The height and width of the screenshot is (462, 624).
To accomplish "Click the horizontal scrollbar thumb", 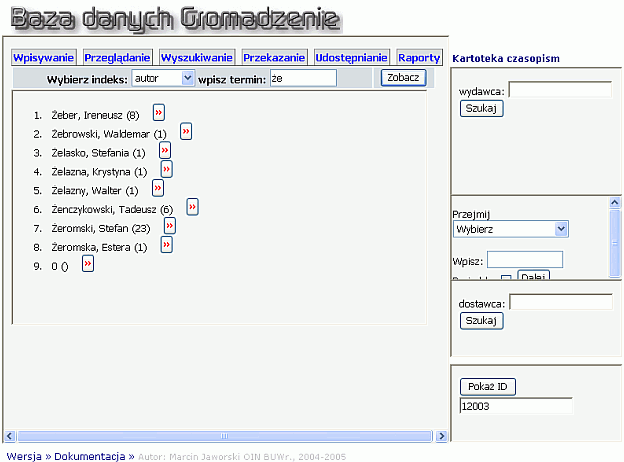I will 225,436.
